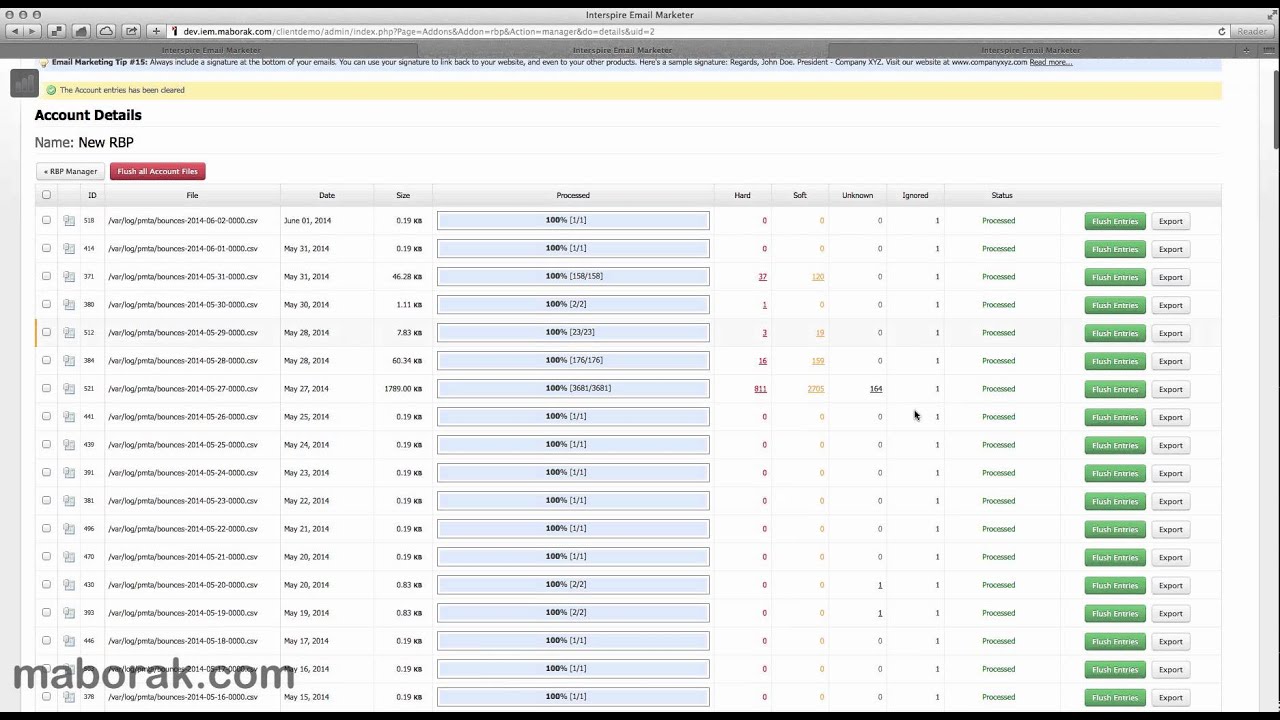
Task: Open the dark stats chart icon at left
Action: click(24, 84)
